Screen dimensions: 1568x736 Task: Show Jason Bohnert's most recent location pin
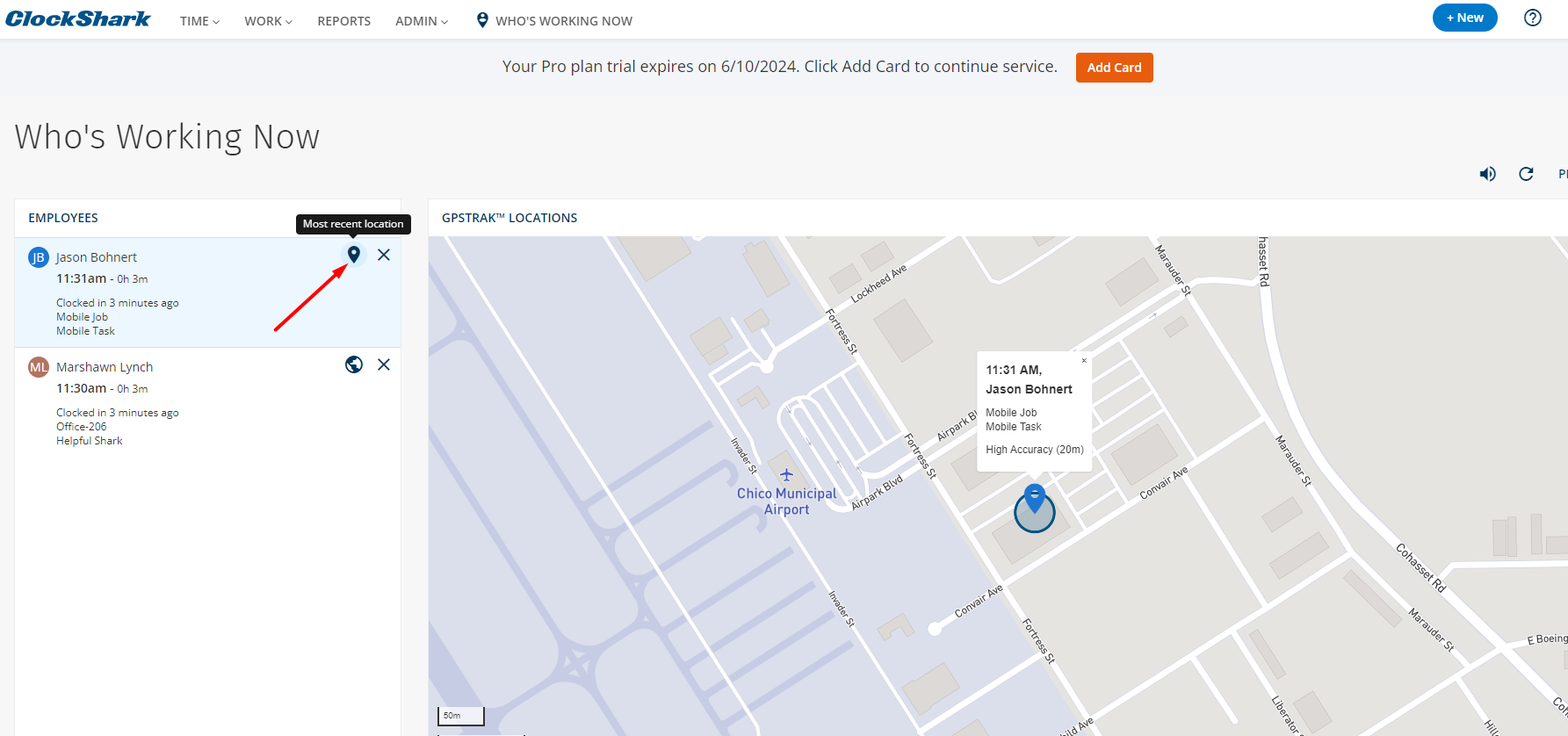(354, 255)
